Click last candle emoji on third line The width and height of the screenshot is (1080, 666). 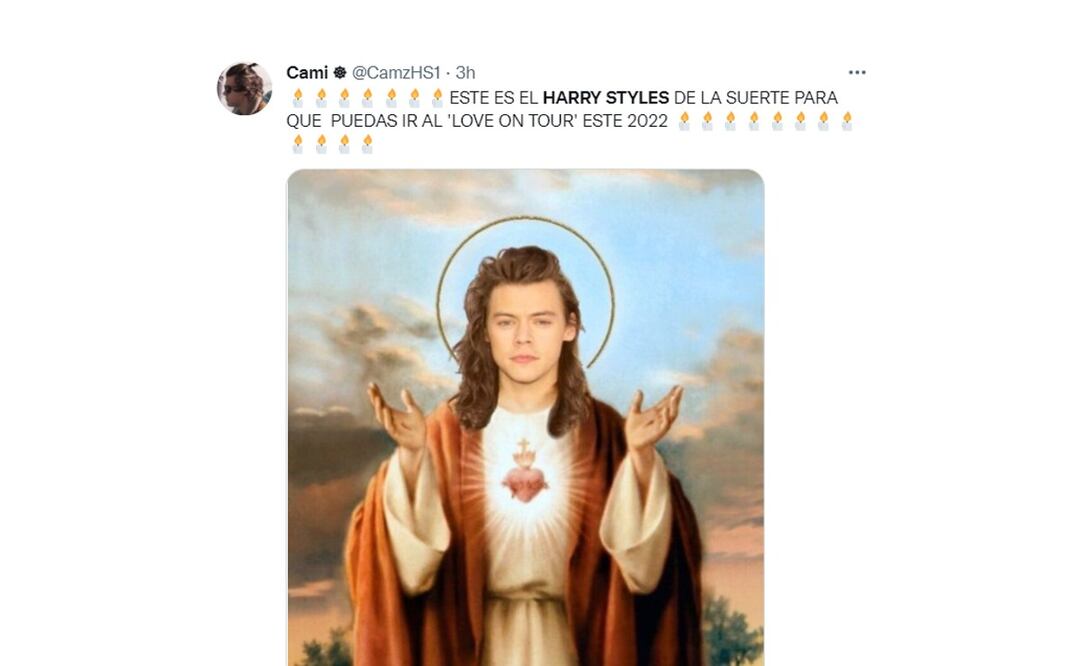[367, 144]
